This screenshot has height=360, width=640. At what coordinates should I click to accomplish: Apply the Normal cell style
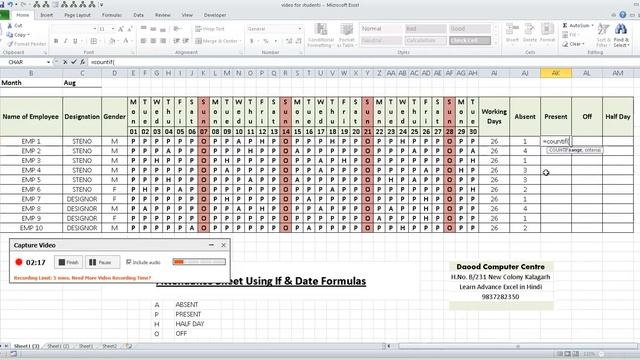click(381, 29)
